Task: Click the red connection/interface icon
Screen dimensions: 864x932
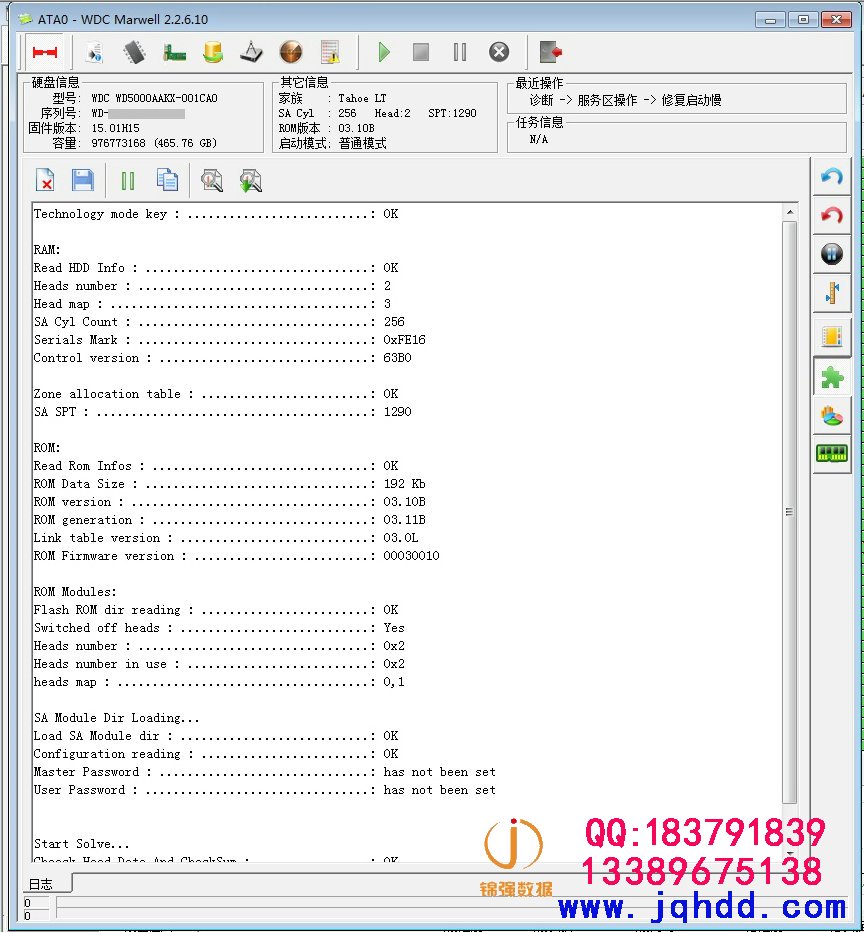Action: [x=45, y=52]
